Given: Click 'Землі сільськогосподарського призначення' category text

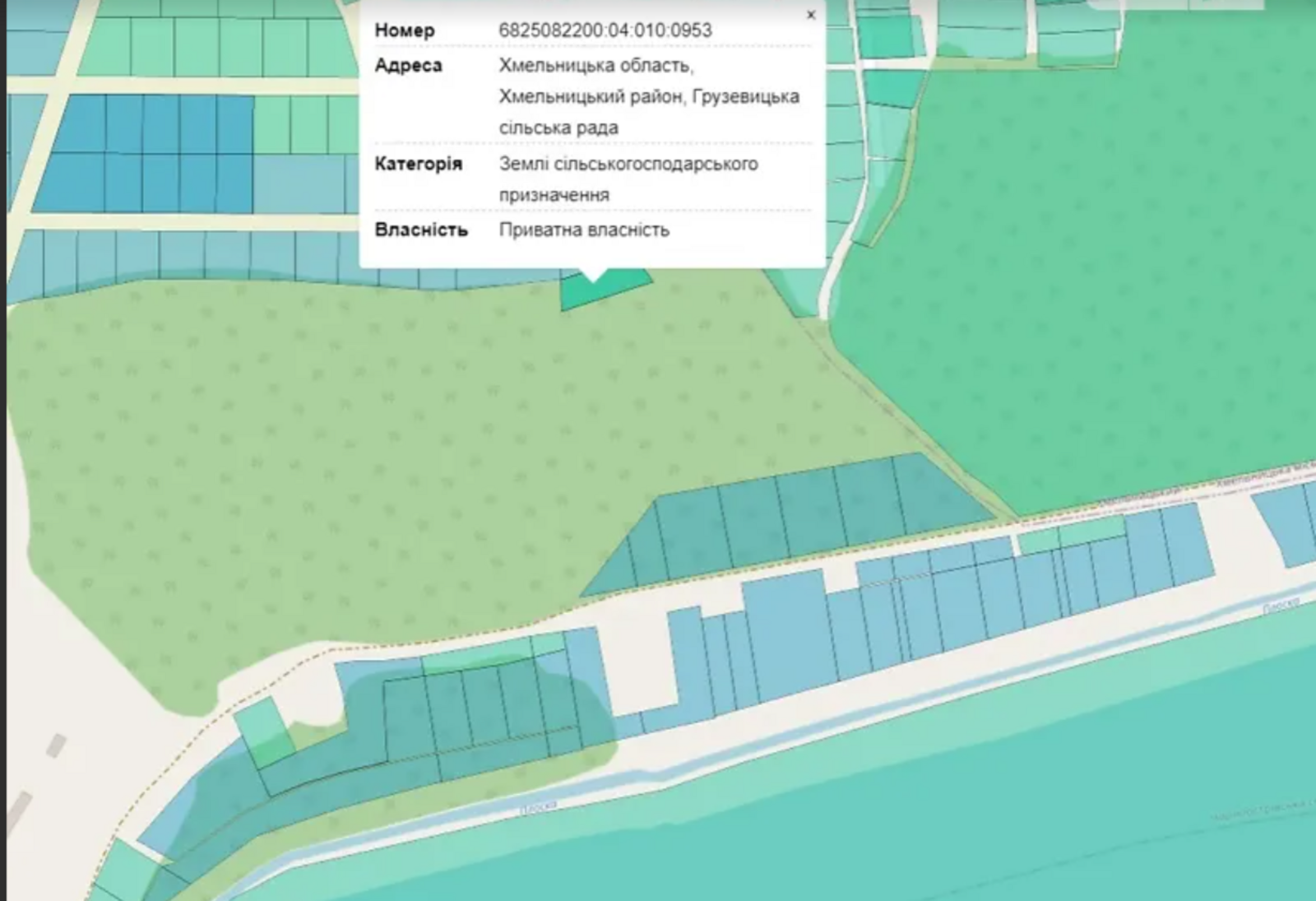Looking at the screenshot, I should pos(628,164).
